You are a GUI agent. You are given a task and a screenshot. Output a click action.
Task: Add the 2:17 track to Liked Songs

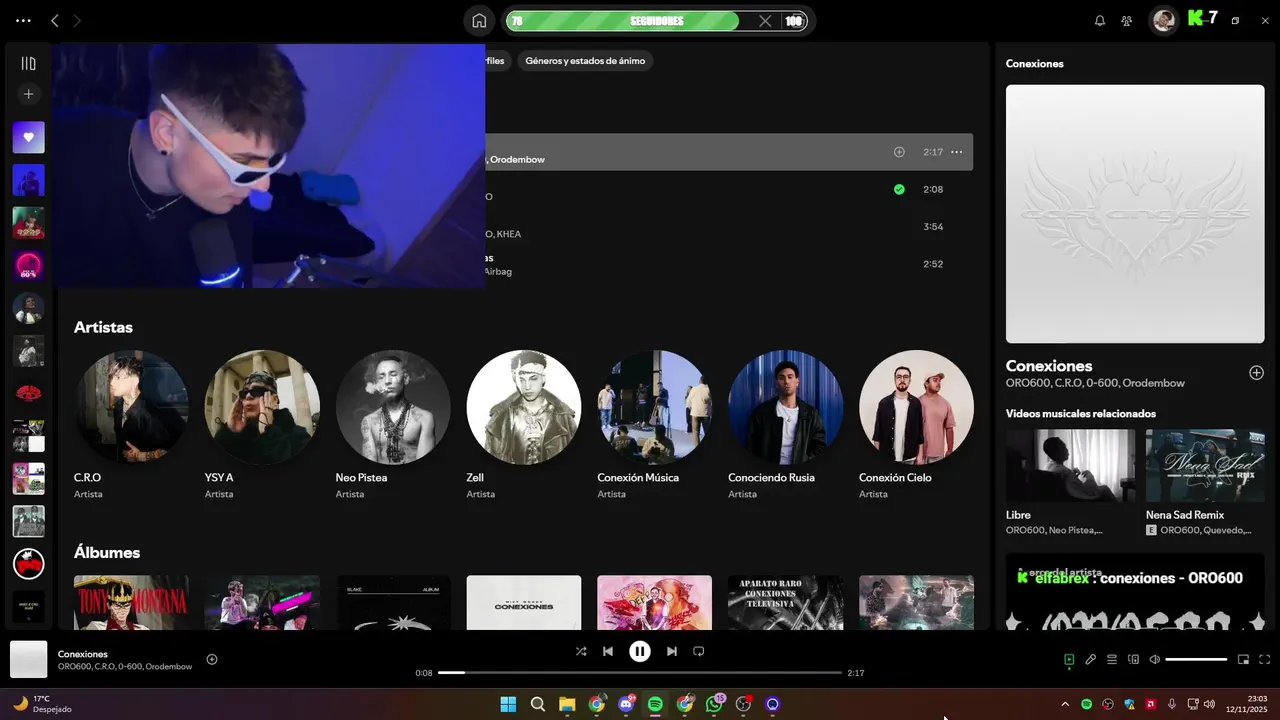899,152
